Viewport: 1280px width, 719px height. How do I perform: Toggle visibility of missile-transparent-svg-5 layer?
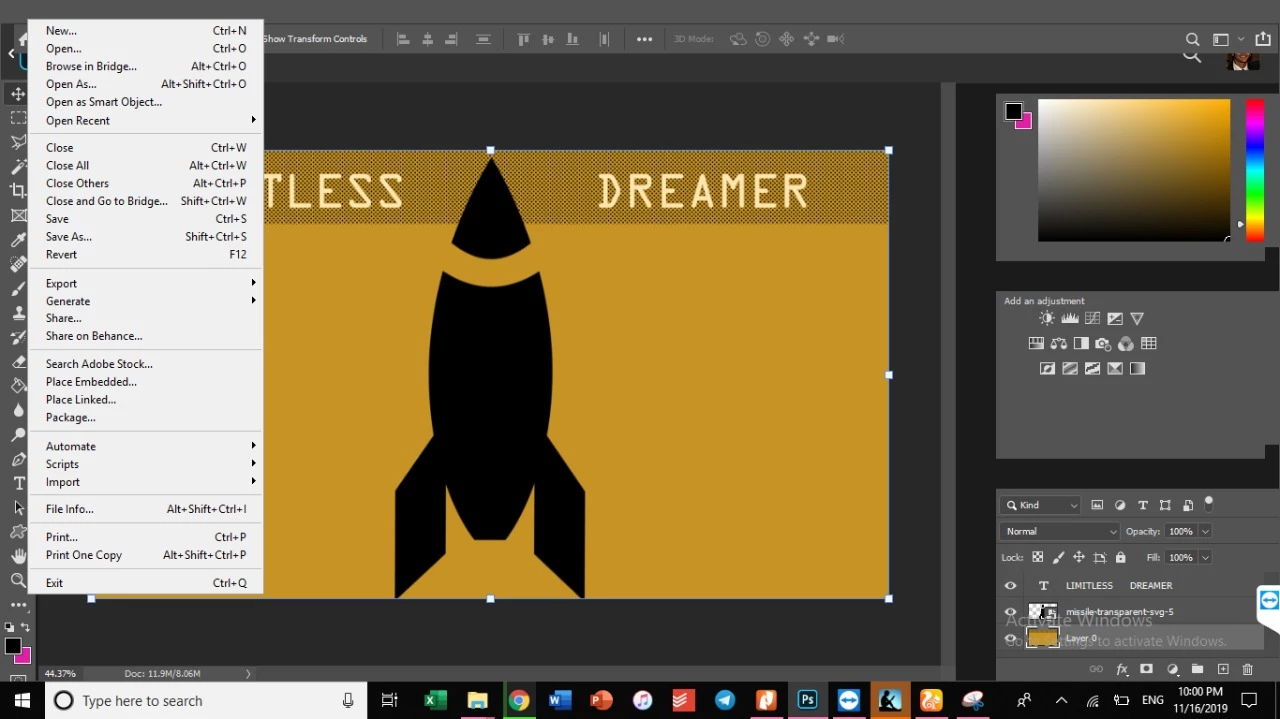(1010, 612)
